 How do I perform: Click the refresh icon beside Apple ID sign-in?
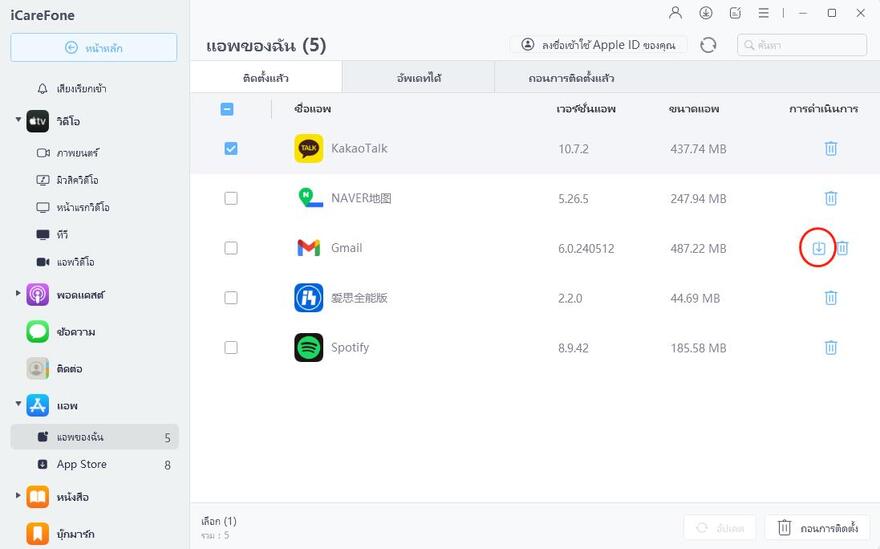(x=708, y=45)
